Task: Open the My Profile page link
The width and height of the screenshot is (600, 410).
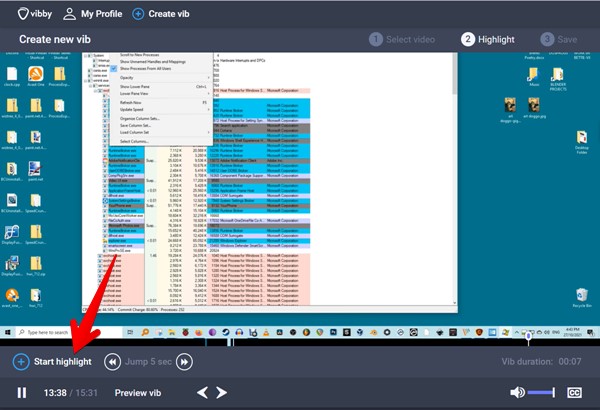Action: 101,14
